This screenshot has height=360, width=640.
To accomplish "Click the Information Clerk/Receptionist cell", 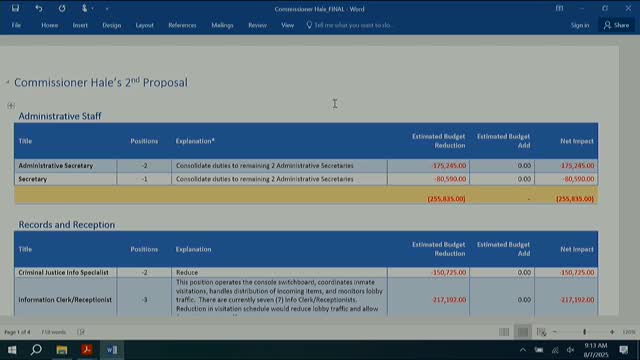I will [x=66, y=300].
